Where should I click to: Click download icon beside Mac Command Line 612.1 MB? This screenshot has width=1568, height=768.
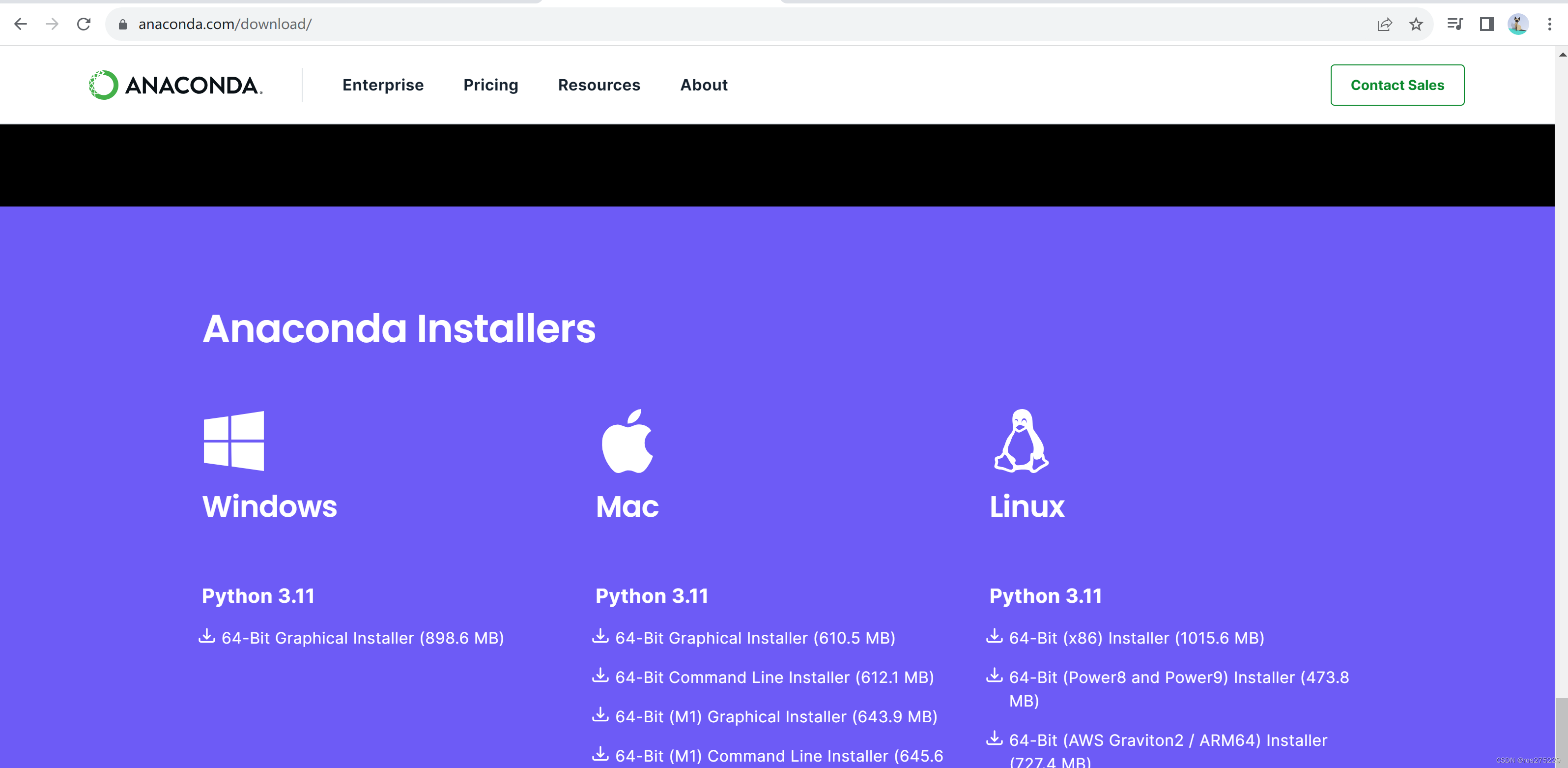[x=600, y=676]
